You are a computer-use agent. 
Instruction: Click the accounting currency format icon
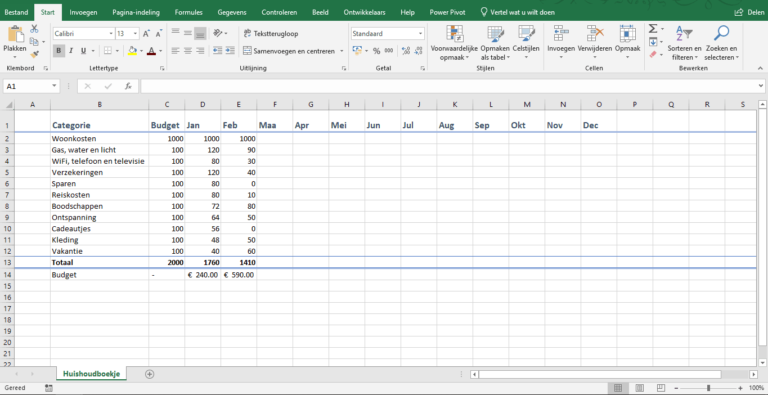[x=357, y=50]
